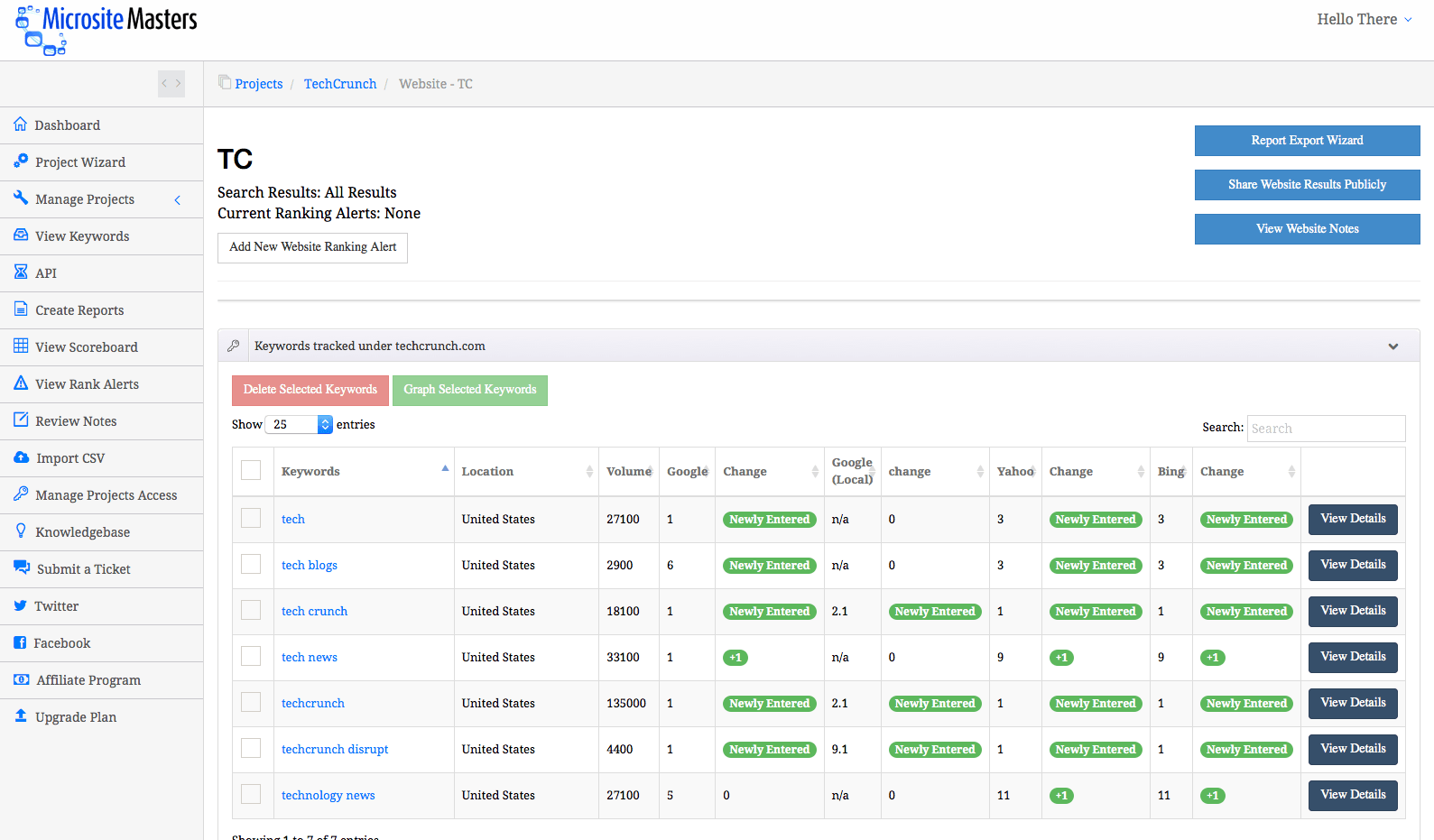Click the Import CSV cloud icon

[21, 457]
